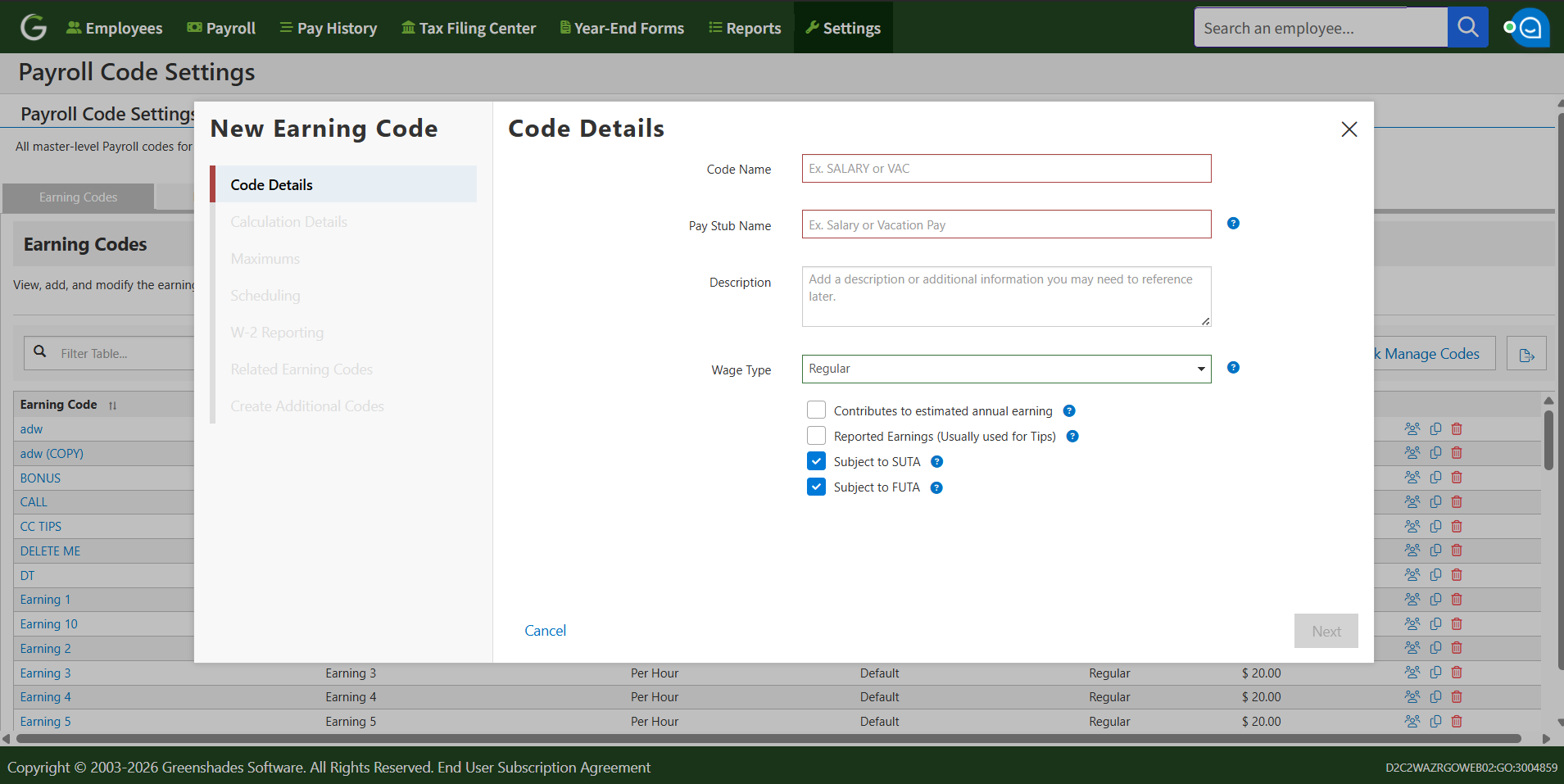The height and width of the screenshot is (784, 1564).
Task: Click the search magnifier button in header
Action: [x=1467, y=28]
